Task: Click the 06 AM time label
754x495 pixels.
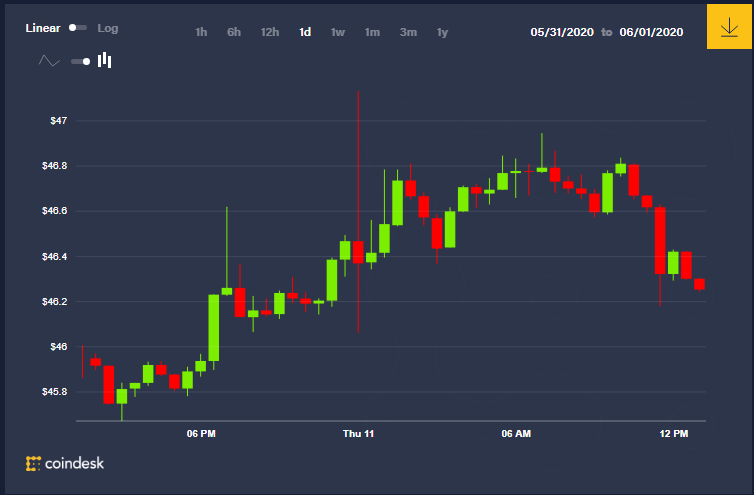Action: pyautogui.click(x=516, y=433)
